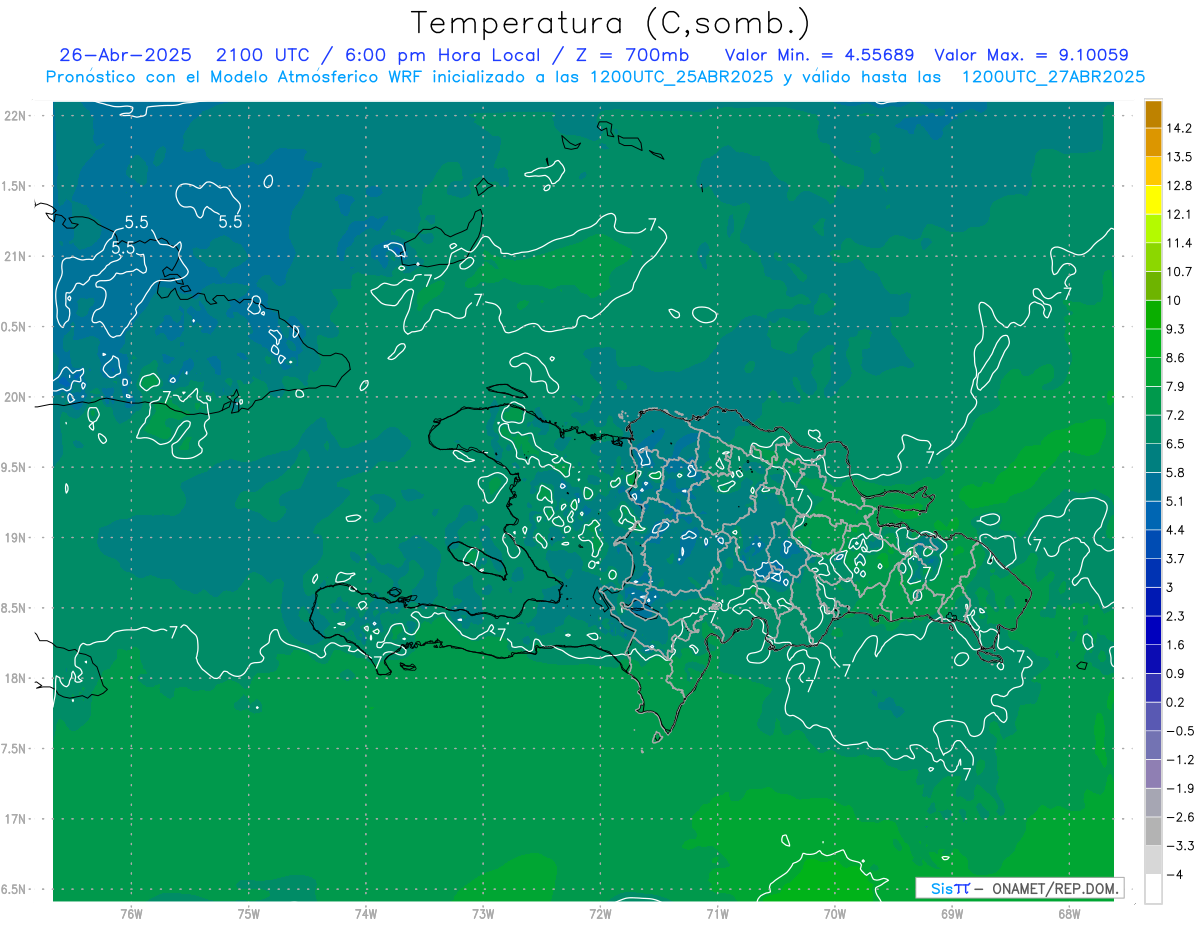1200x927 pixels.
Task: Click colorbar value "0.2"
Action: pyautogui.click(x=1176, y=702)
